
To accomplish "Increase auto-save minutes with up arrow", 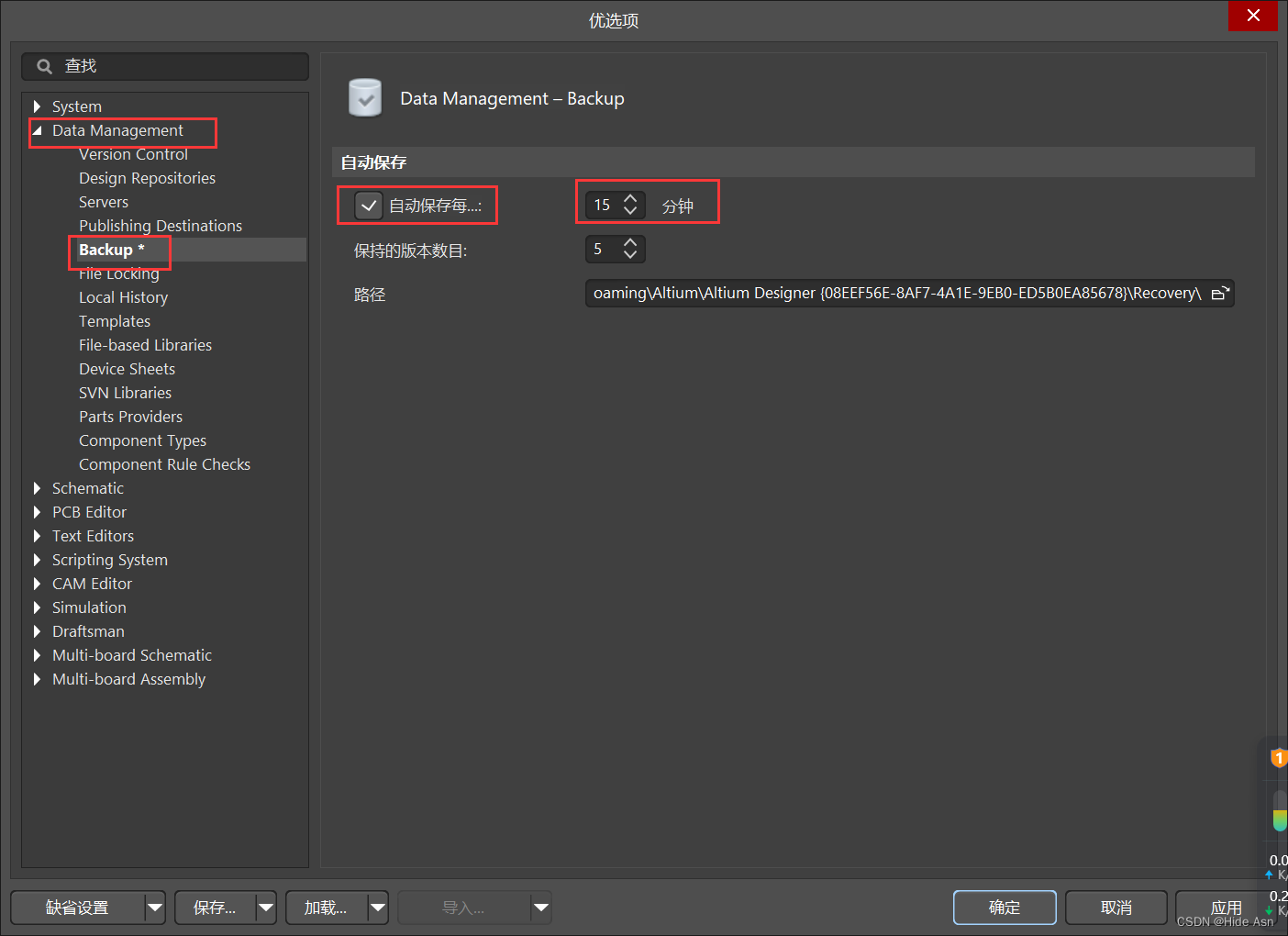I will [x=630, y=198].
